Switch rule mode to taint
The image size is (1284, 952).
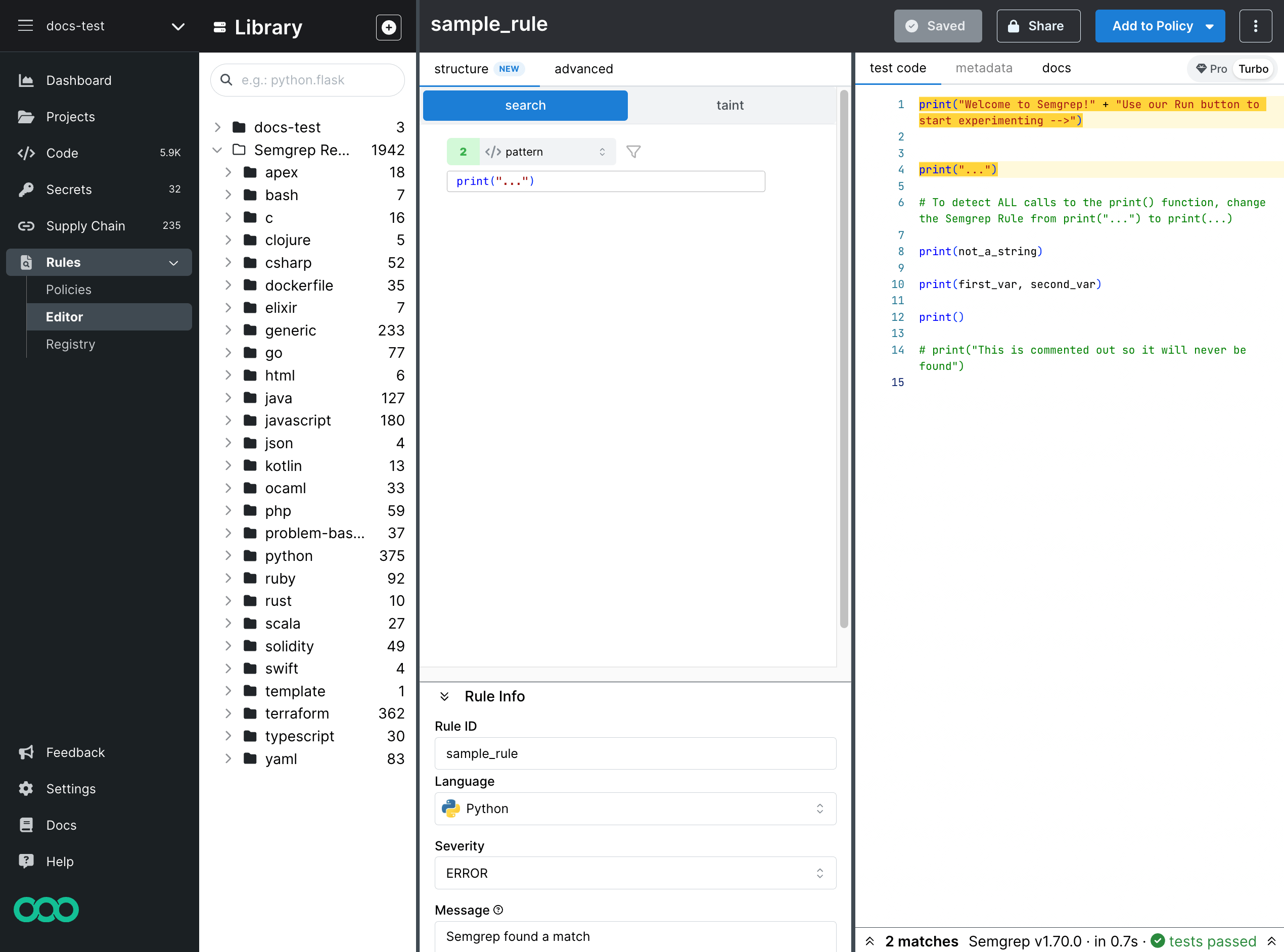coord(729,105)
